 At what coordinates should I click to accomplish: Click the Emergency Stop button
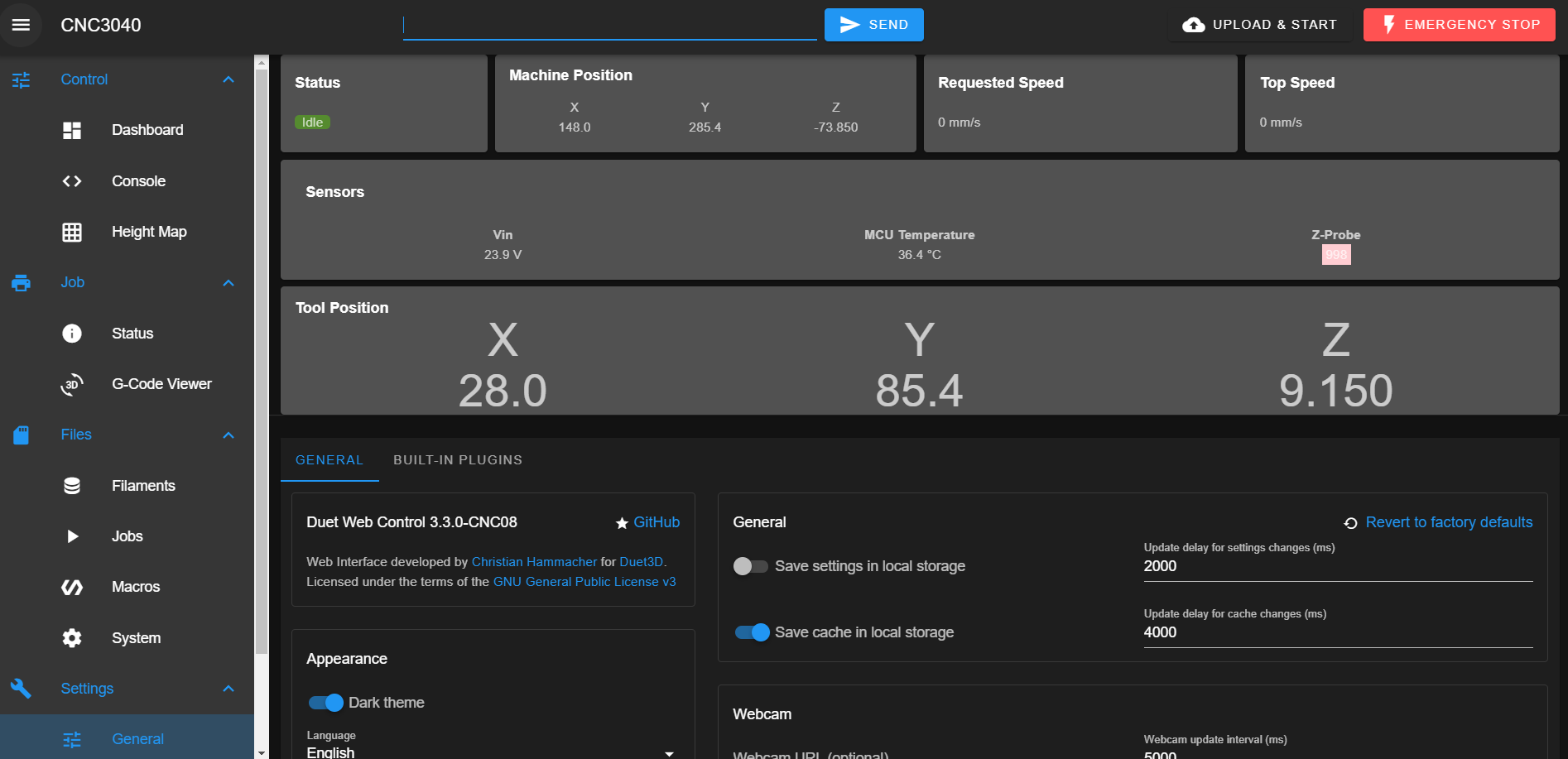coord(1460,25)
